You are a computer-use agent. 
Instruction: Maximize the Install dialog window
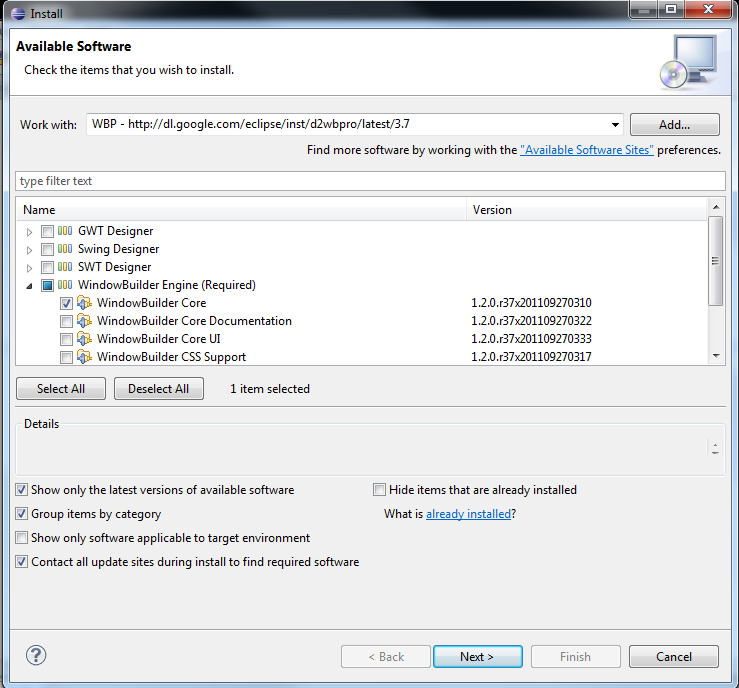point(671,9)
